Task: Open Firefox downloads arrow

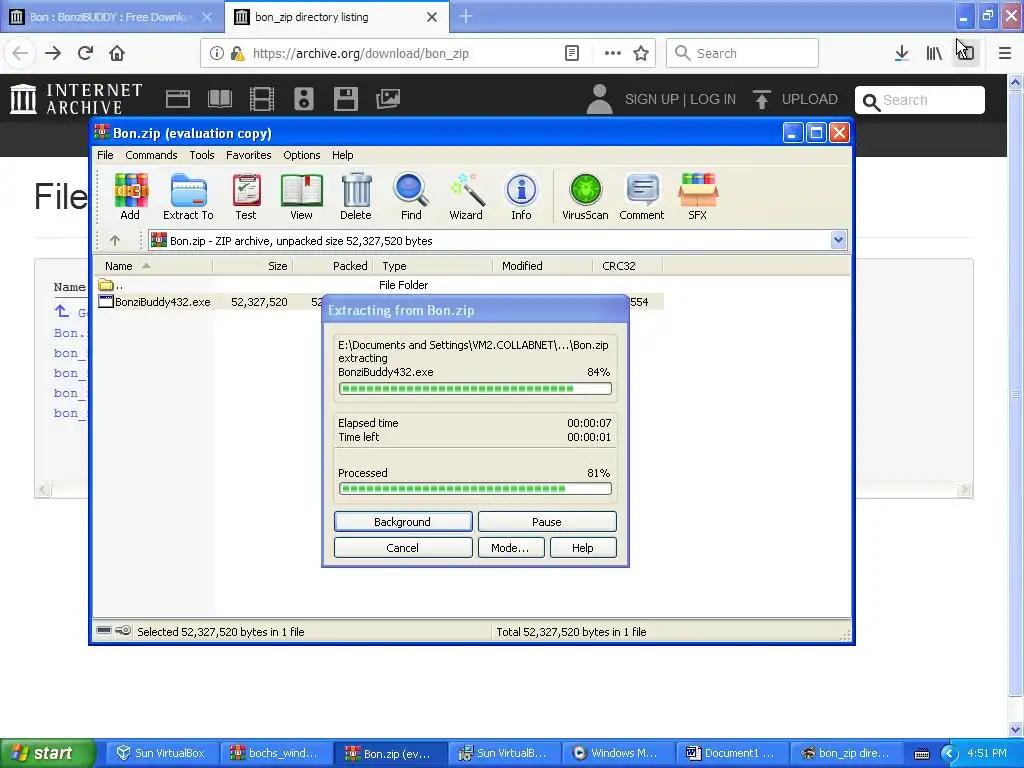Action: pyautogui.click(x=902, y=54)
